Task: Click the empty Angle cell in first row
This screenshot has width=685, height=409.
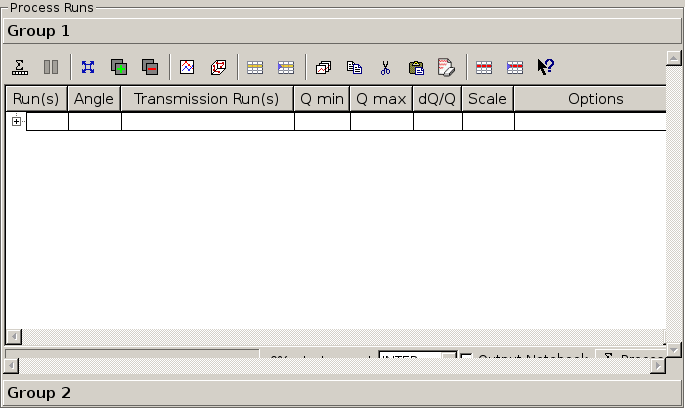Action: [x=95, y=121]
